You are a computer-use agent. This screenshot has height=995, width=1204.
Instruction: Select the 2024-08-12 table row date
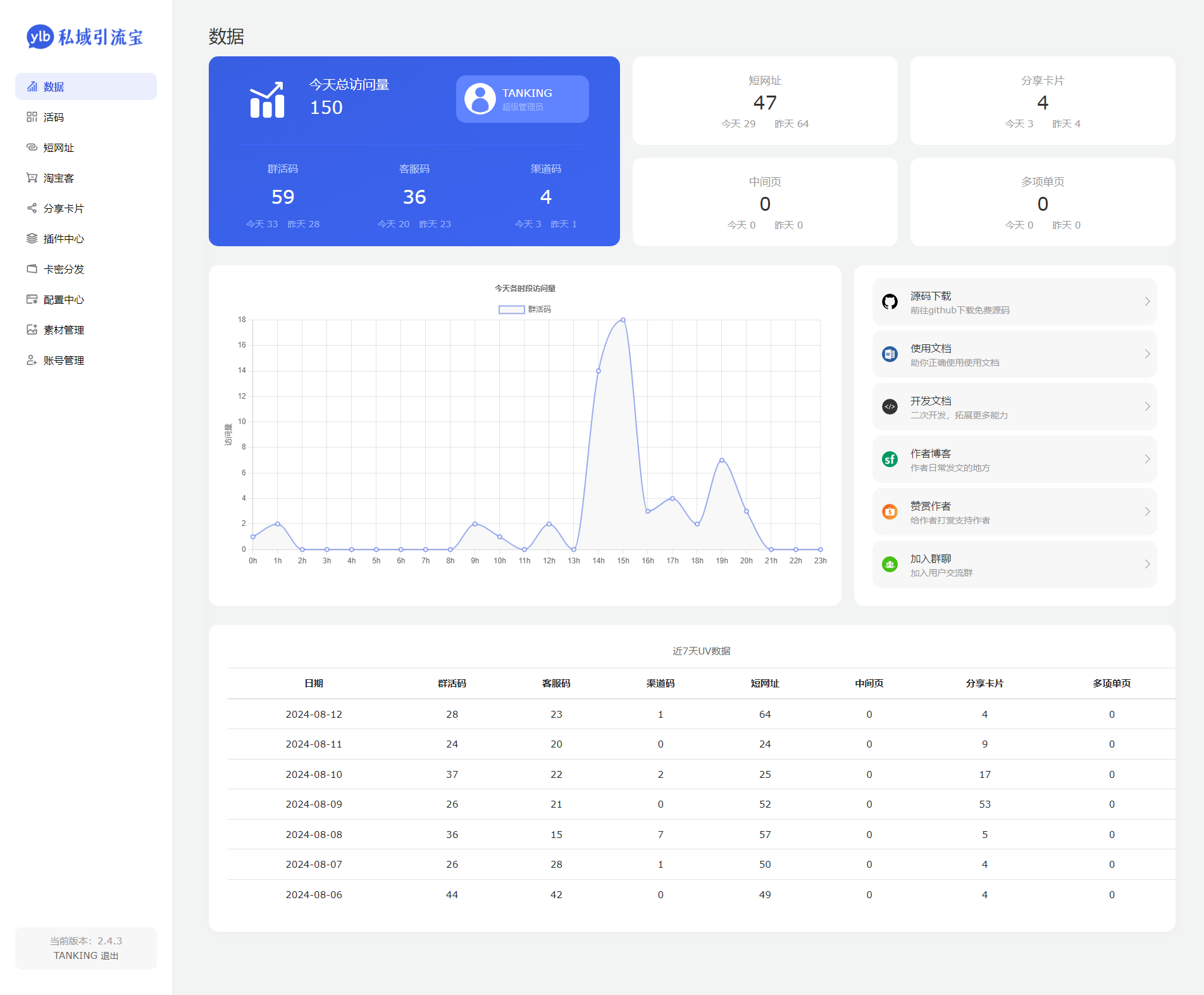(x=314, y=714)
